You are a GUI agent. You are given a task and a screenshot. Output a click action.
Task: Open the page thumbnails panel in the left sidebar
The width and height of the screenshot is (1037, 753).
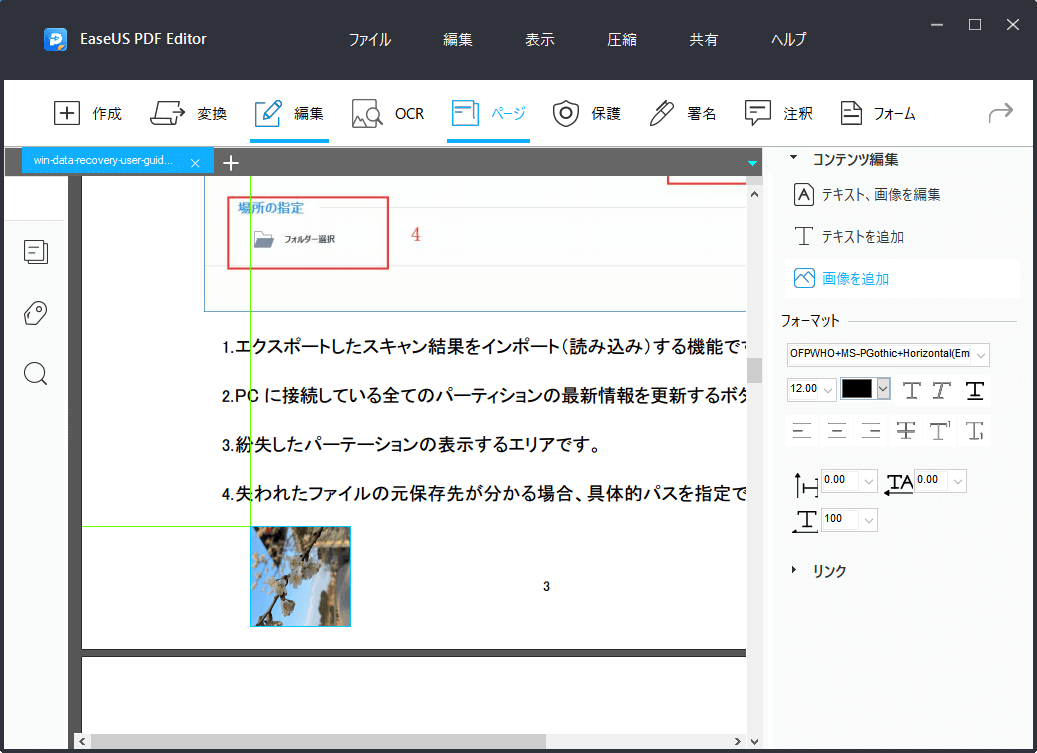(x=36, y=252)
